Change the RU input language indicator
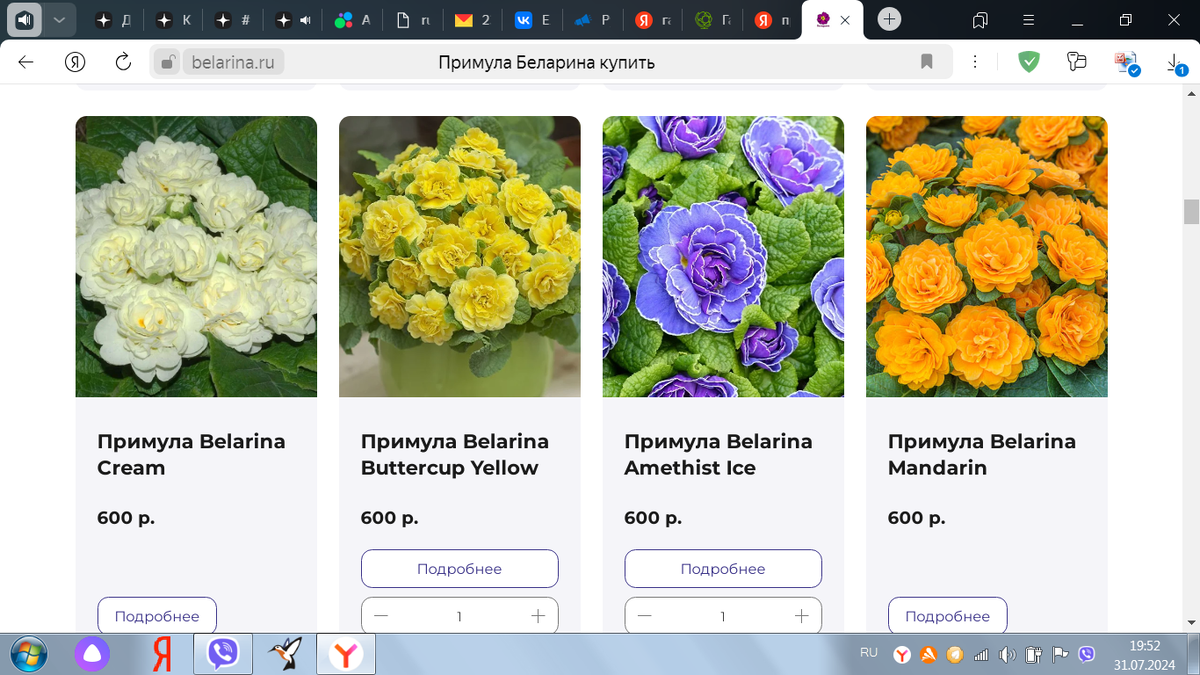This screenshot has height=675, width=1200. pos(869,653)
